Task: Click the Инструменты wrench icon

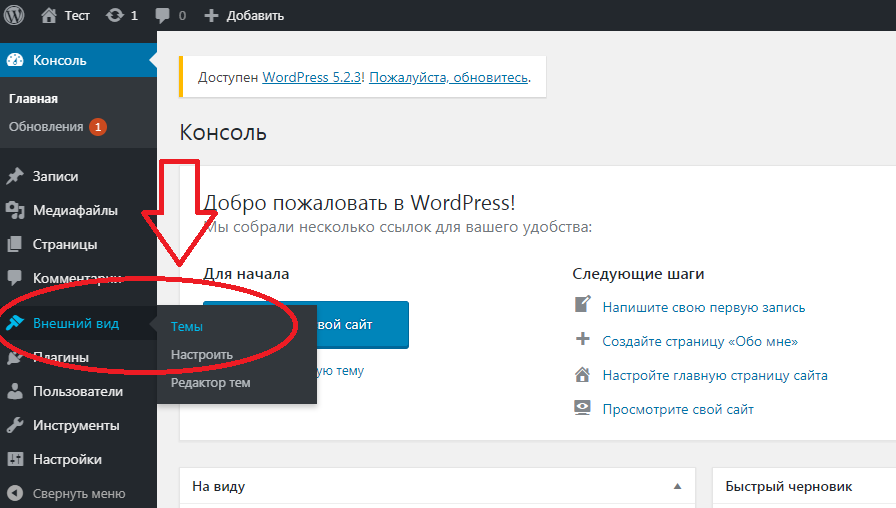Action: 15,425
